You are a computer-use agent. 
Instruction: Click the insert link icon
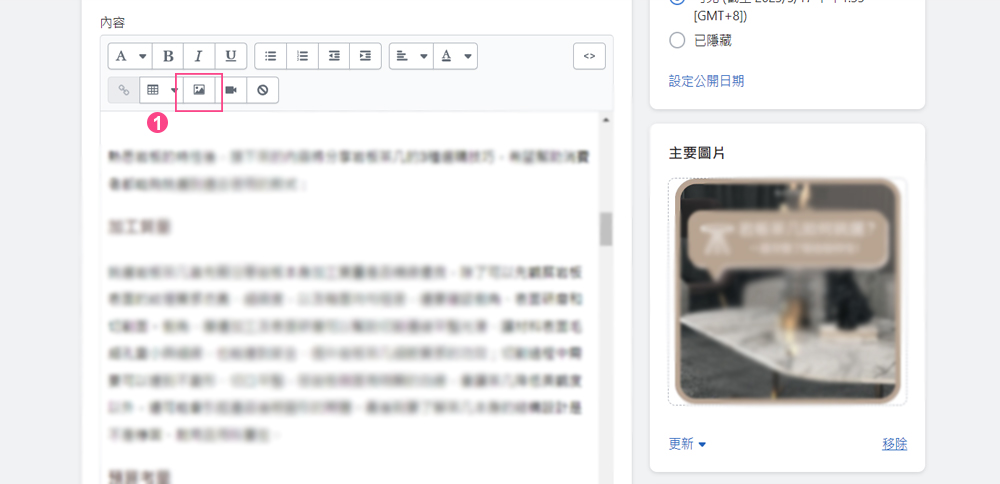tap(124, 90)
